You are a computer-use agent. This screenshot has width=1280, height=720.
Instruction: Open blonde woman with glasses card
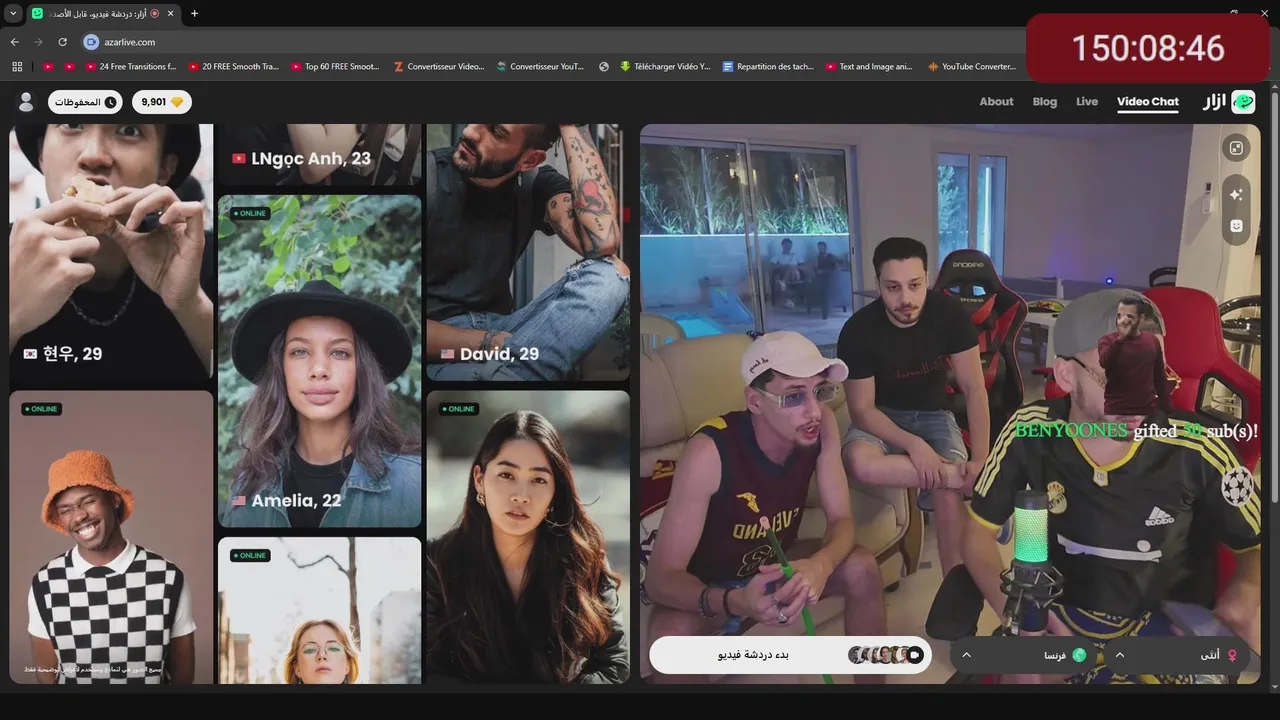[320, 610]
